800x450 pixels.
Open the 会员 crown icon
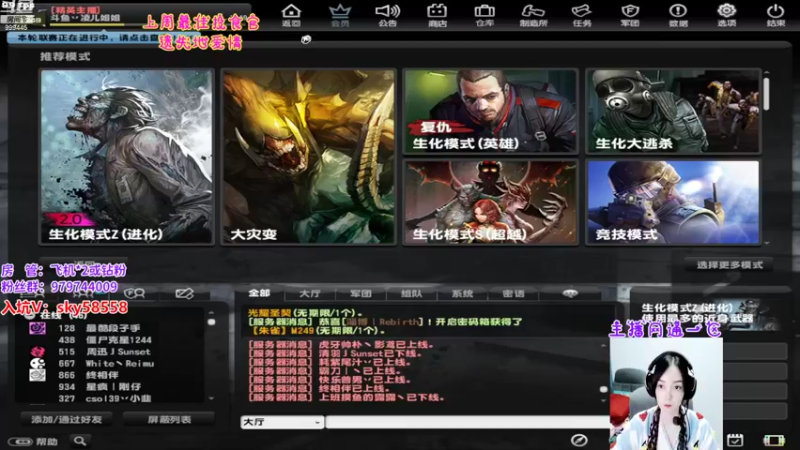339,15
